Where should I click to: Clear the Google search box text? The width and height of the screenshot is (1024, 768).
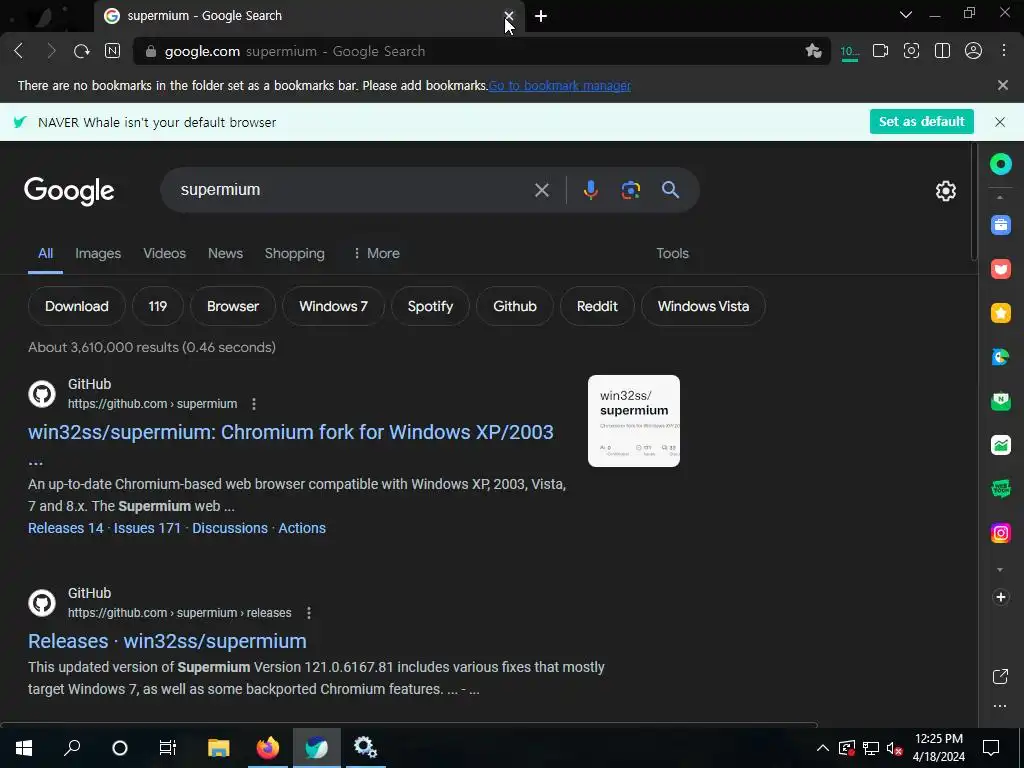coord(541,190)
